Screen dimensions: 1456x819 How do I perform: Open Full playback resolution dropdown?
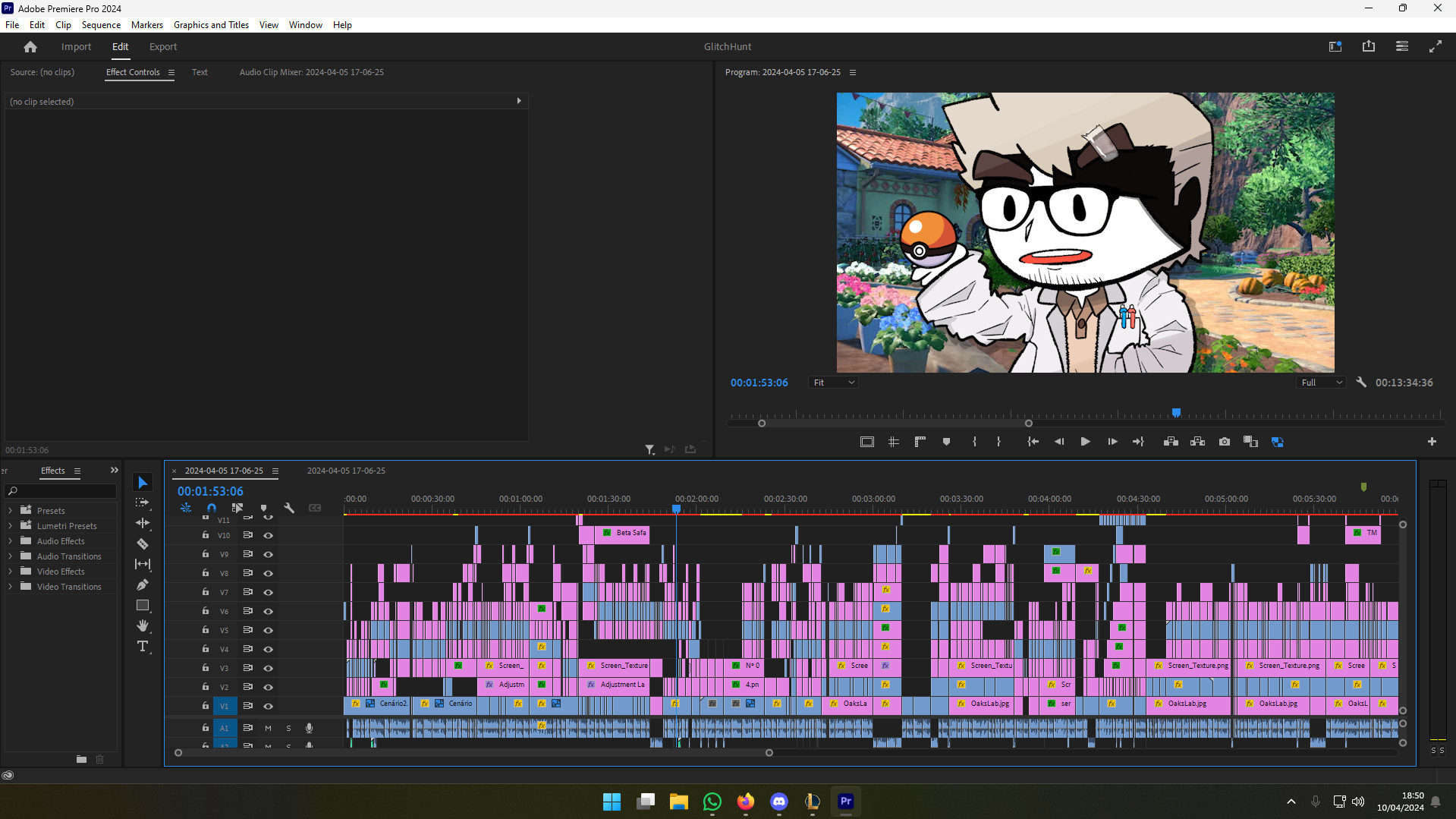pyautogui.click(x=1321, y=383)
